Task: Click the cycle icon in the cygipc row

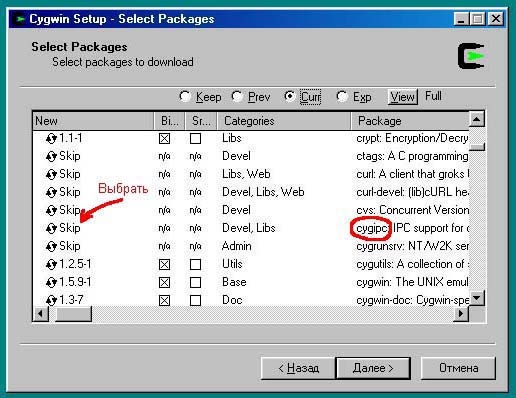Action: click(51, 228)
